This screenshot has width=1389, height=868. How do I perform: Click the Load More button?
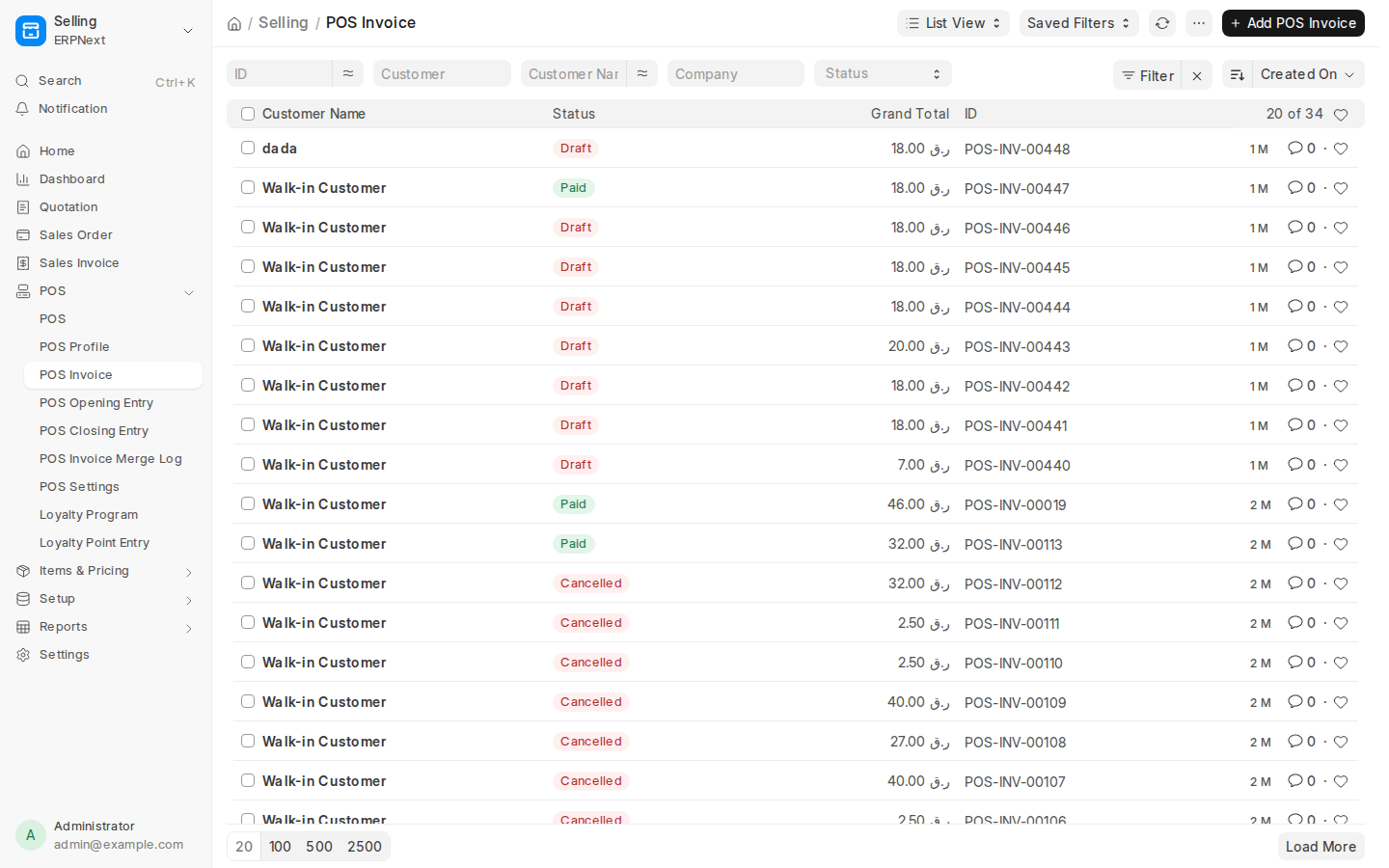coord(1321,847)
